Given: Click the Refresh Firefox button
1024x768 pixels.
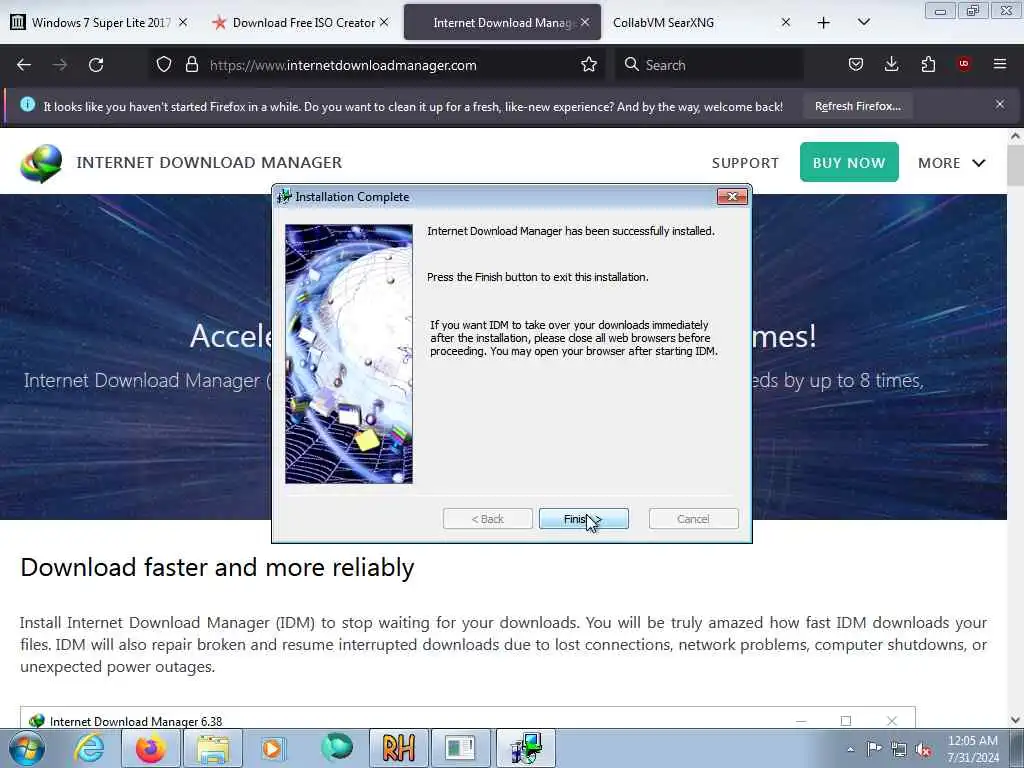Looking at the screenshot, I should pos(858,106).
